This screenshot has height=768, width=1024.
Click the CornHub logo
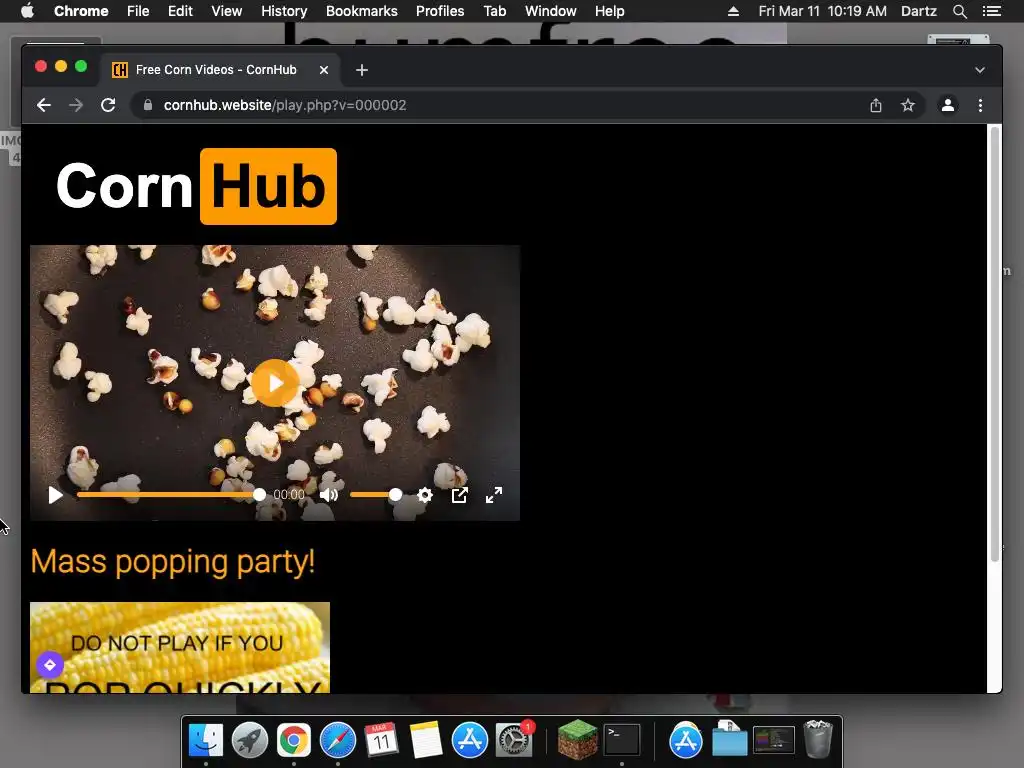point(197,186)
